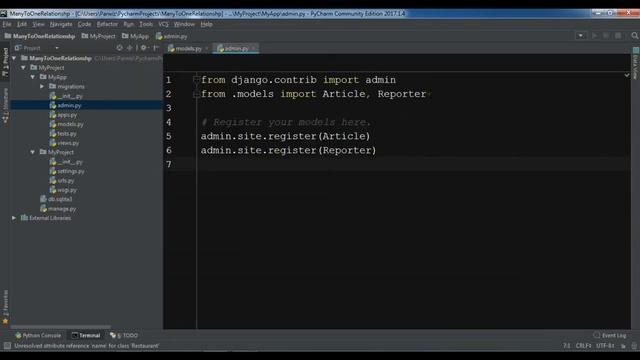Click the CRLF line separator indicator
The image size is (640, 360).
(x=583, y=346)
